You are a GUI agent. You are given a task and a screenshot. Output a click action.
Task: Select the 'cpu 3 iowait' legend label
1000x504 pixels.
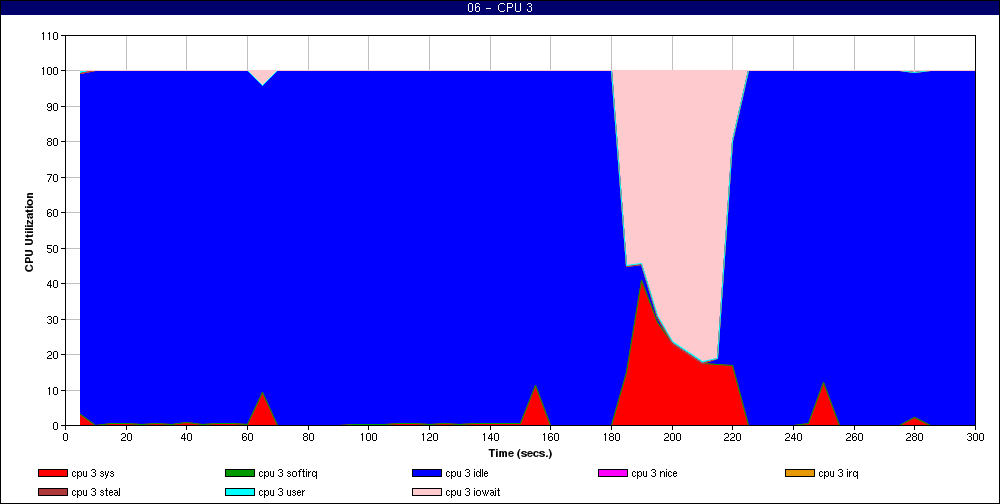click(473, 493)
